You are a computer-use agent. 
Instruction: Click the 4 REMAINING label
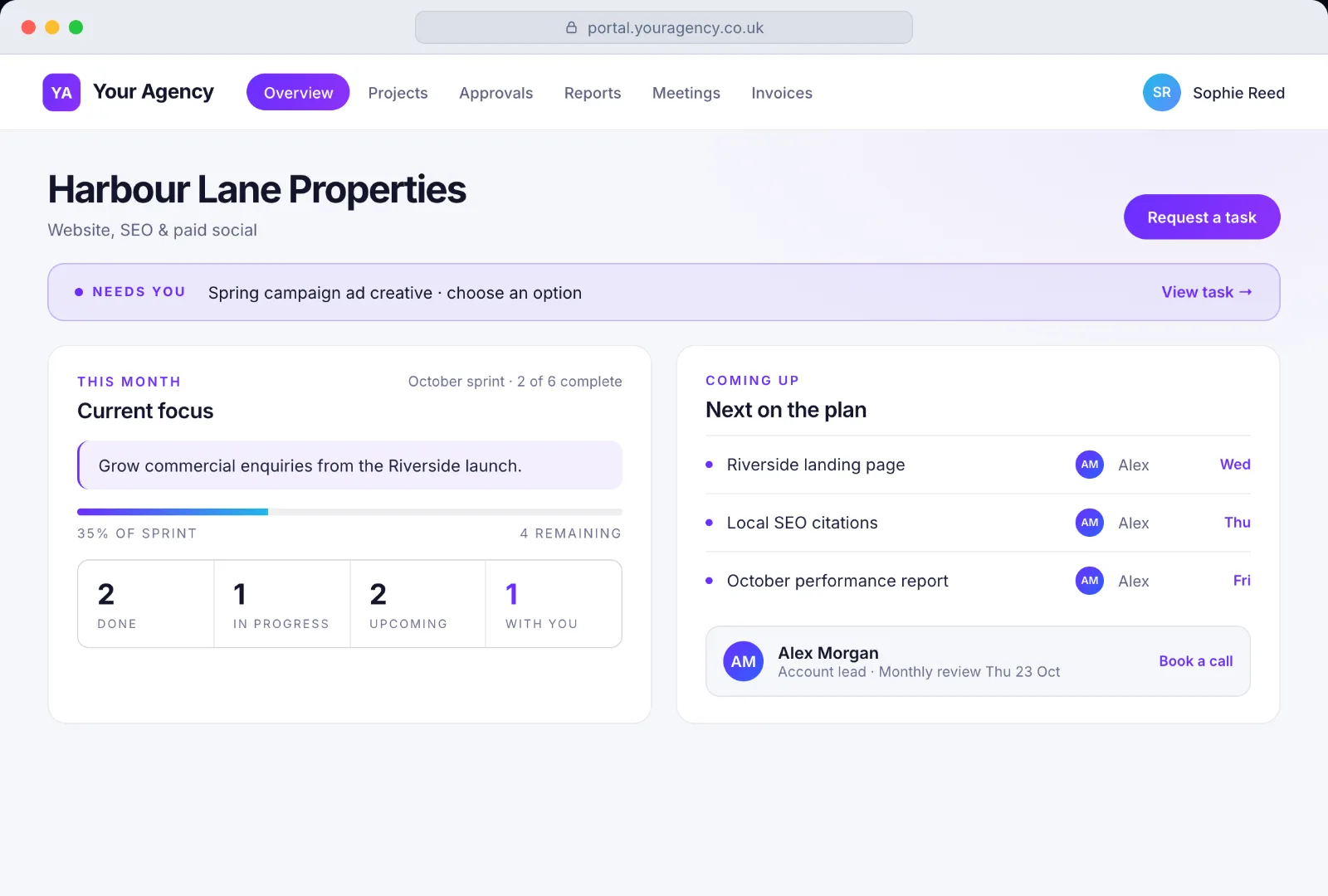571,533
